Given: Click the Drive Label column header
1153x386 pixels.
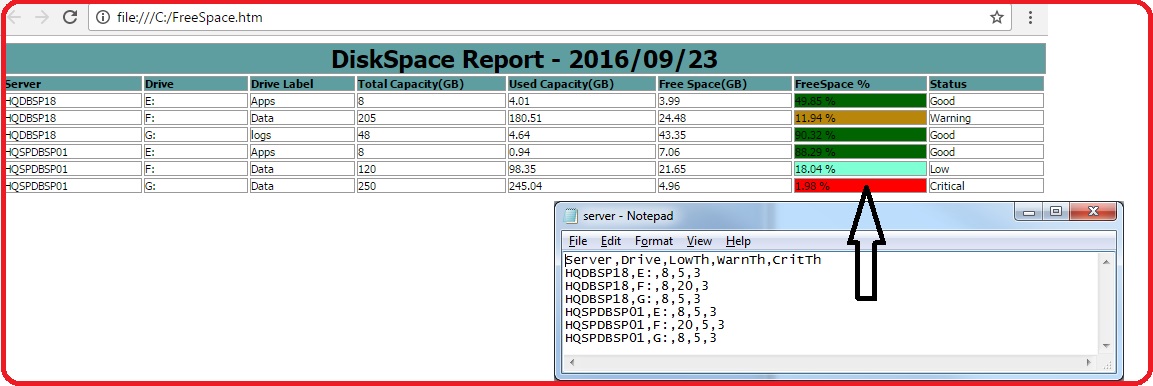Looking at the screenshot, I should click(x=301, y=84).
